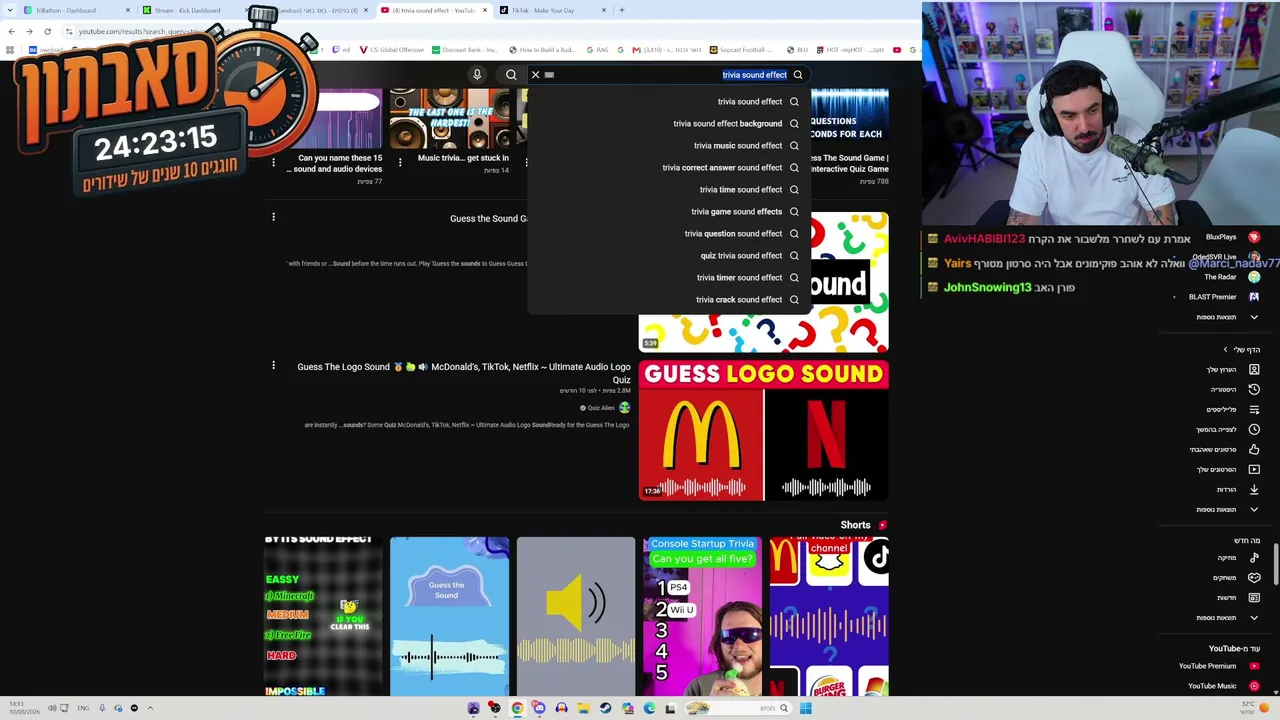
Task: Open the Music explore icon in the sidebar
Action: coord(1254,558)
